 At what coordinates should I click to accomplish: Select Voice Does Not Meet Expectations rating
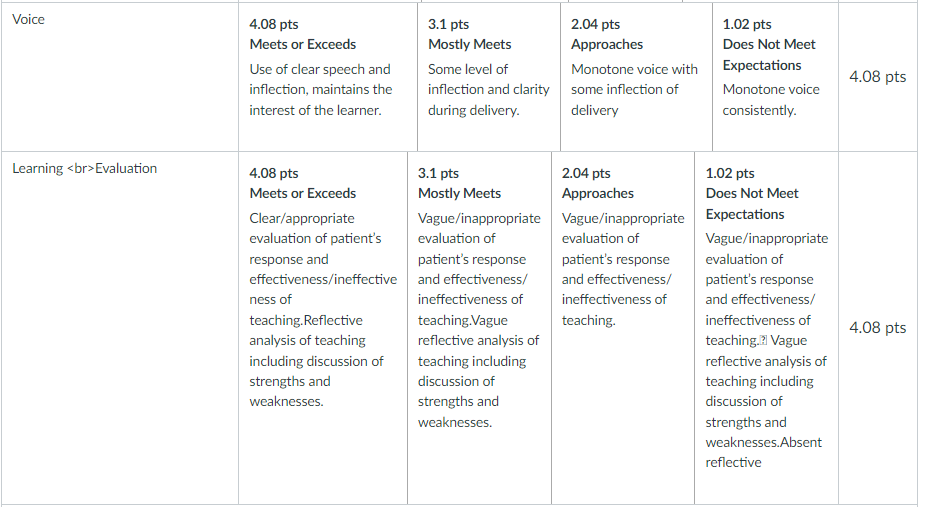tap(775, 77)
